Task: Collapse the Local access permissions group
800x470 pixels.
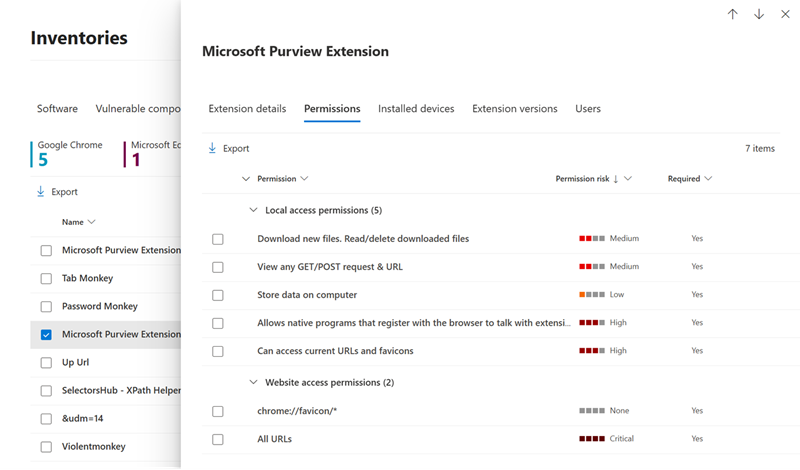Action: point(253,210)
